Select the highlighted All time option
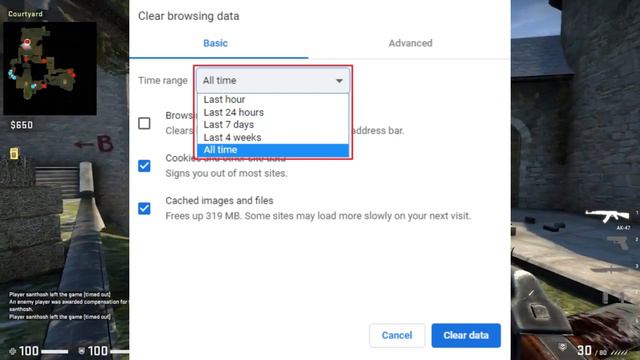Screen dimensions: 640x360 click(x=273, y=150)
